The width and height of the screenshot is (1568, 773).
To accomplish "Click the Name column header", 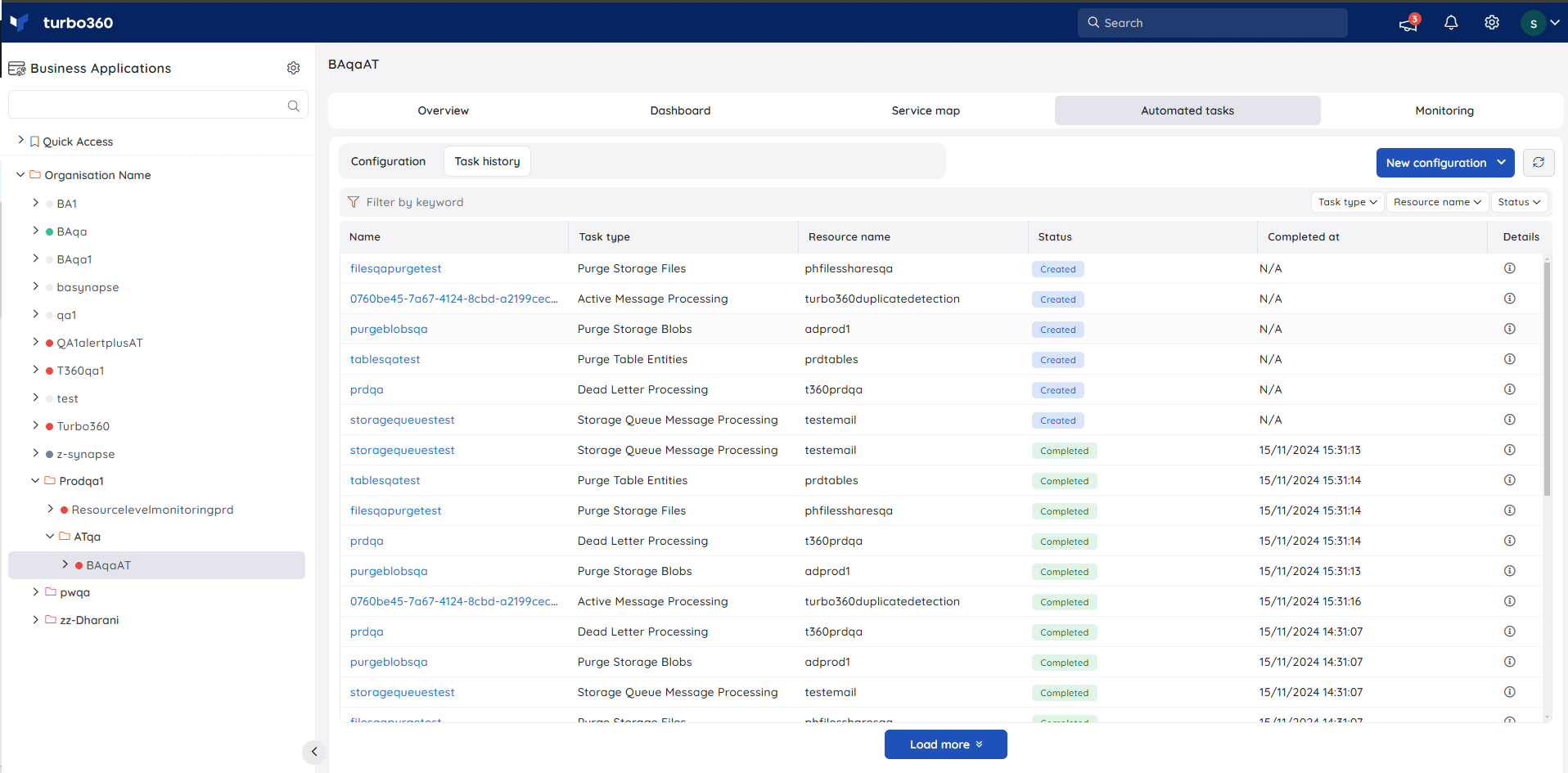I will pyautogui.click(x=365, y=236).
